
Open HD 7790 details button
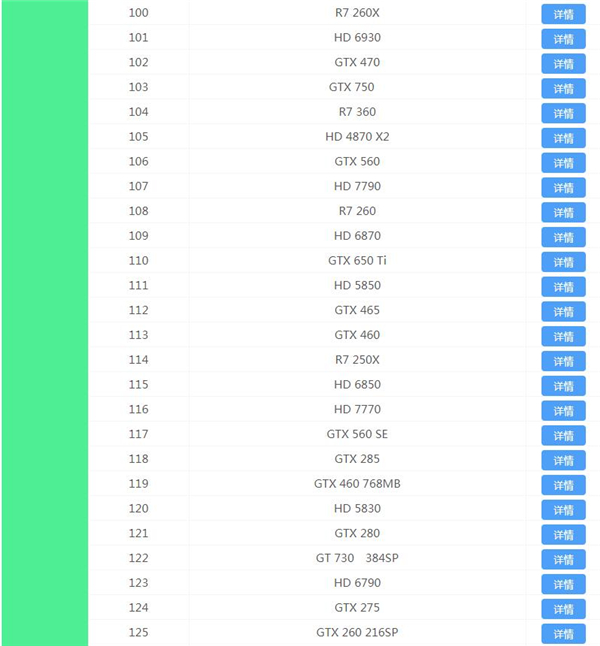563,187
